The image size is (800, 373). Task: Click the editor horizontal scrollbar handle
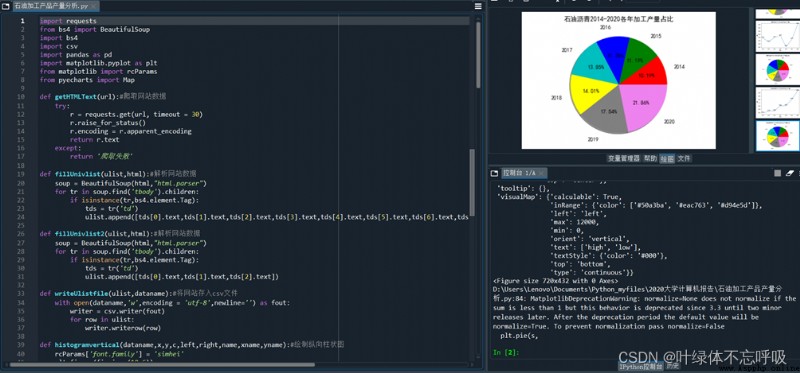[162, 364]
